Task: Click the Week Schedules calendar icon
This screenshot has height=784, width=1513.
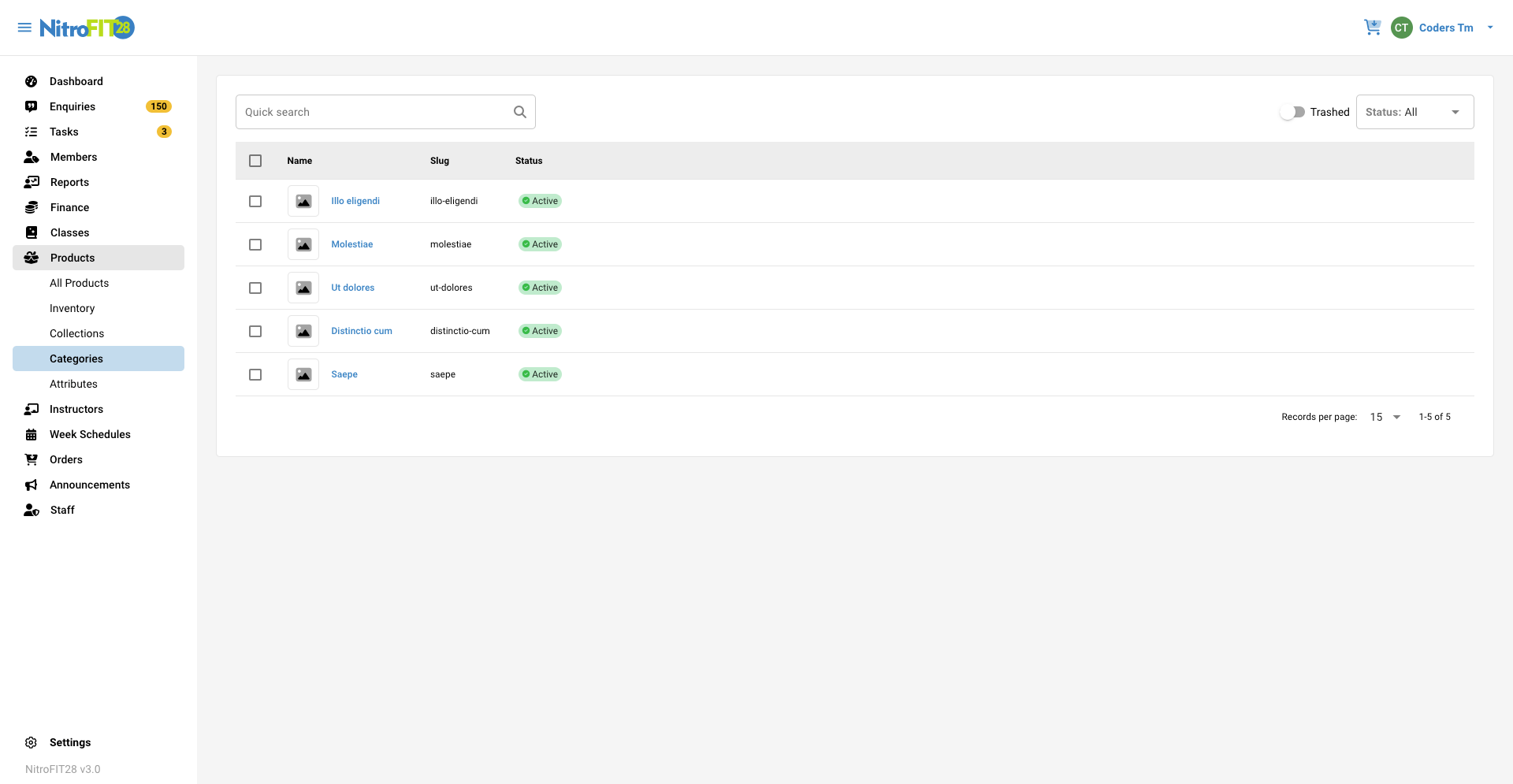Action: point(32,434)
